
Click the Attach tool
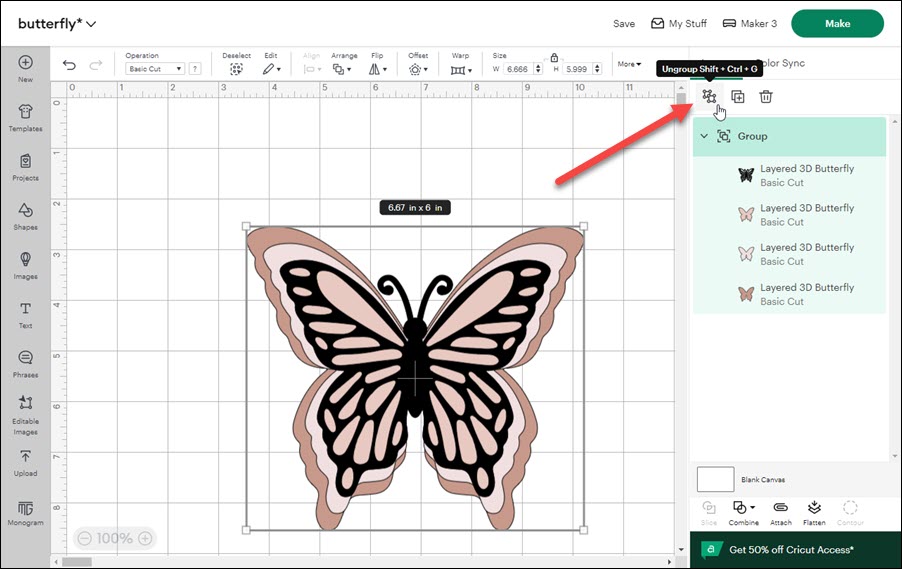pyautogui.click(x=781, y=511)
